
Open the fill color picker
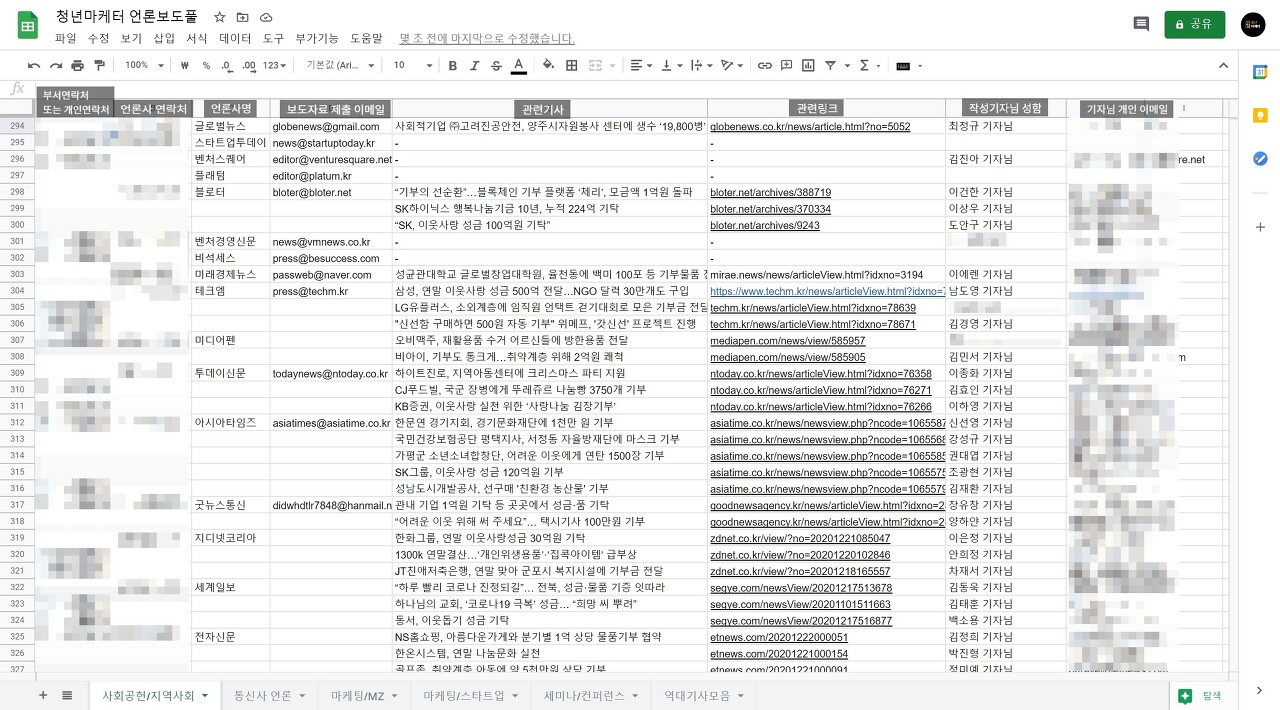pos(548,66)
